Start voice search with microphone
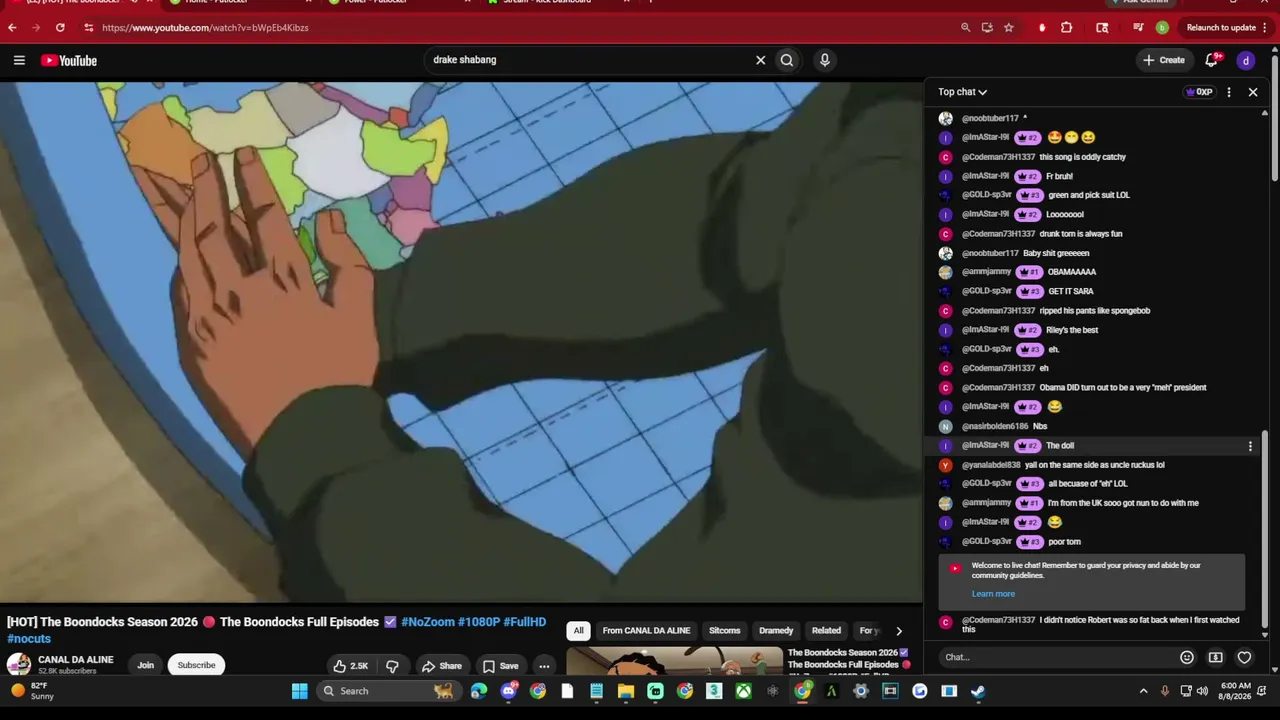Image resolution: width=1280 pixels, height=720 pixels. click(824, 60)
